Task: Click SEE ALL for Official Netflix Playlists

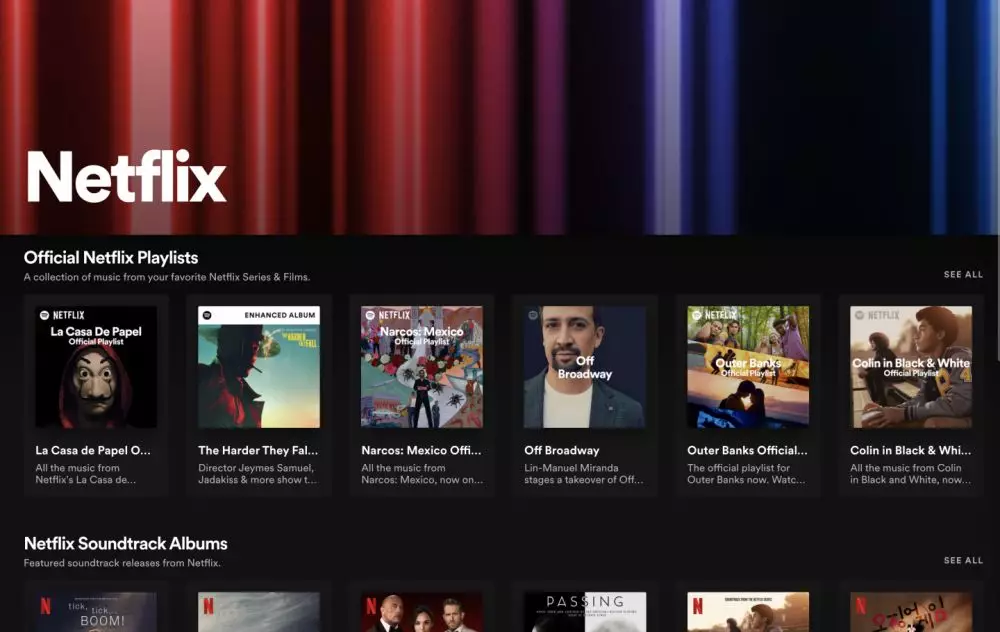Action: [964, 273]
